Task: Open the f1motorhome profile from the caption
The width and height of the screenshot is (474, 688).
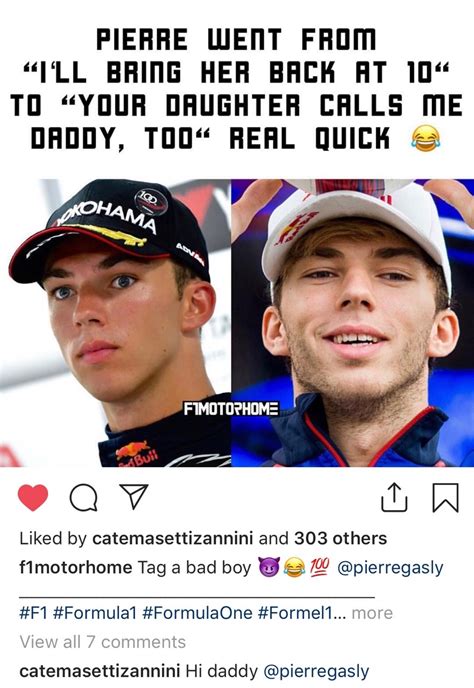Action: (x=75, y=567)
